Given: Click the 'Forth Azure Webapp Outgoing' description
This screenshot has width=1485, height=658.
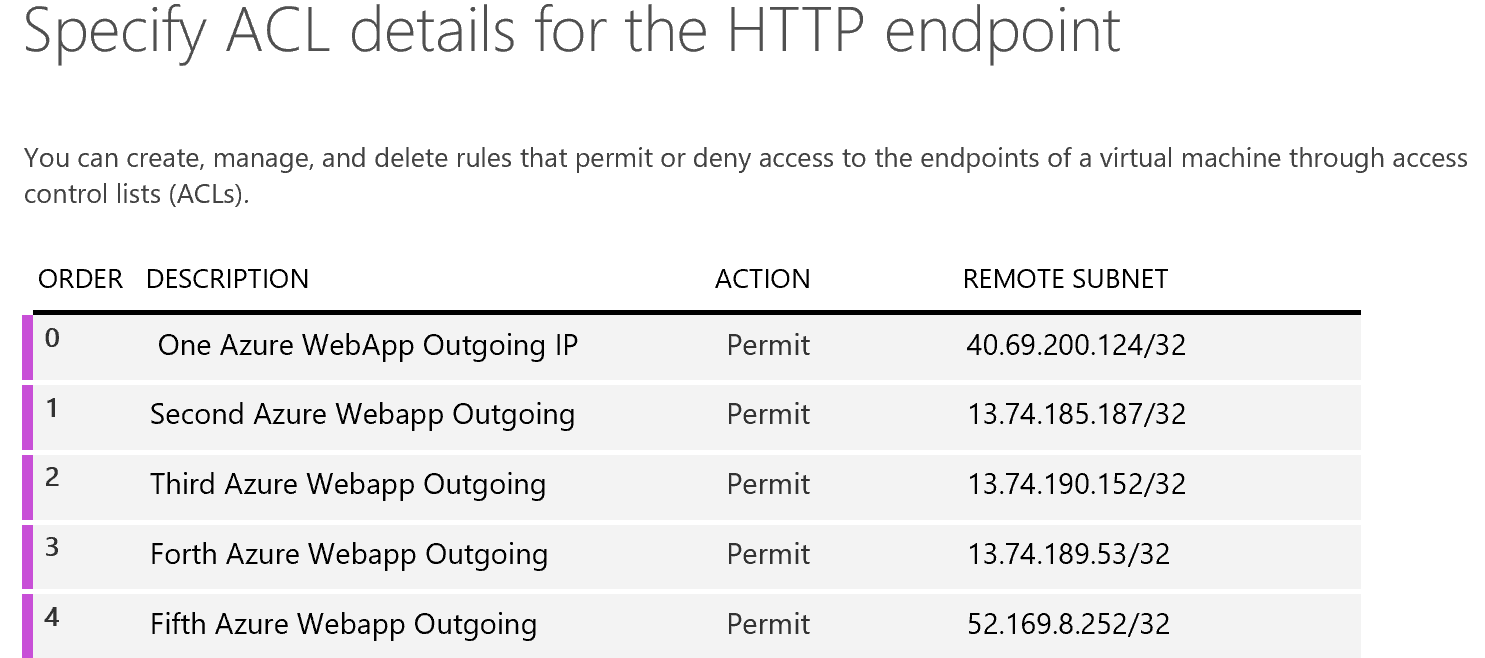Looking at the screenshot, I should point(349,555).
